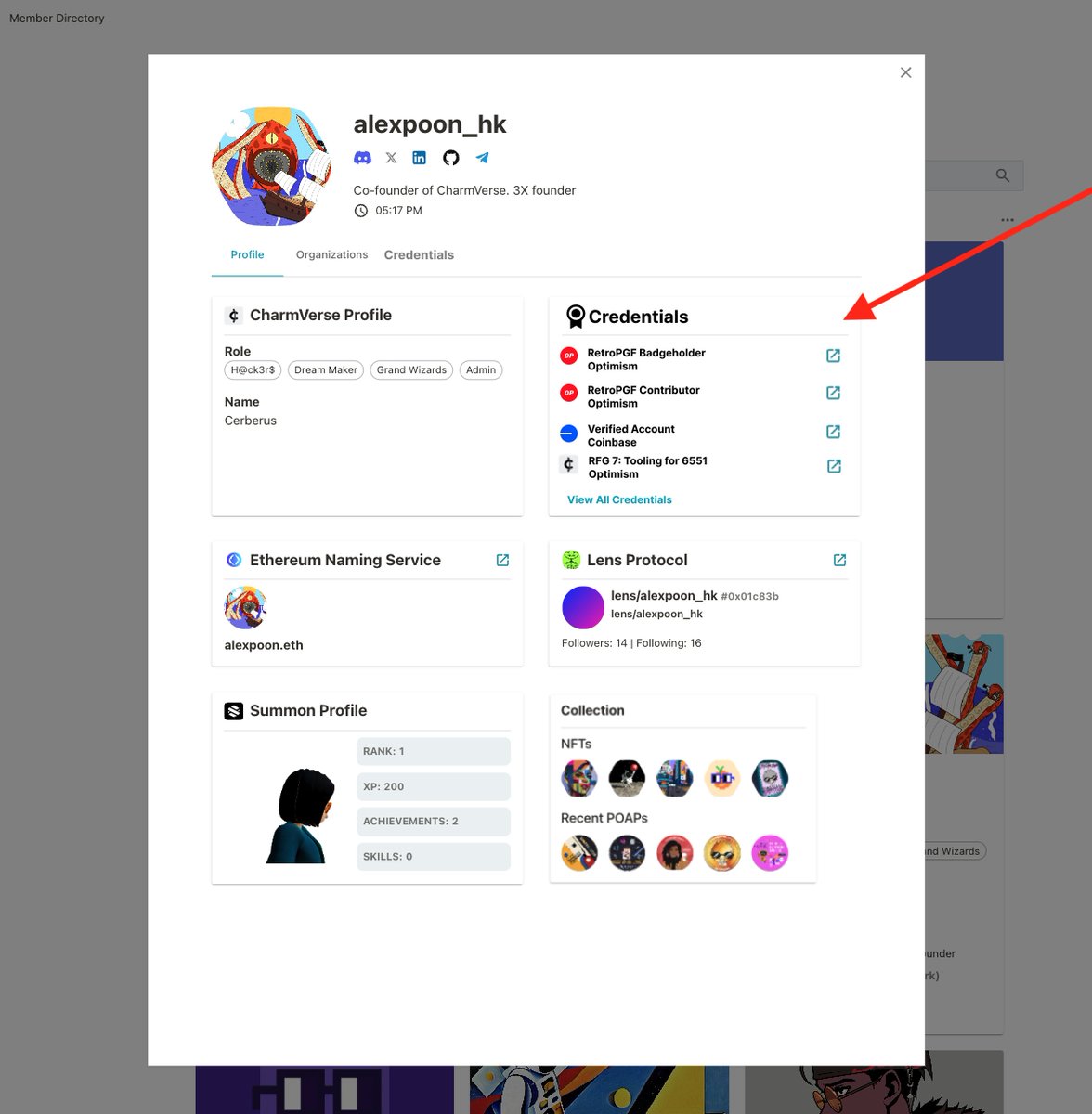Click the search icon in the directory

point(1003,175)
